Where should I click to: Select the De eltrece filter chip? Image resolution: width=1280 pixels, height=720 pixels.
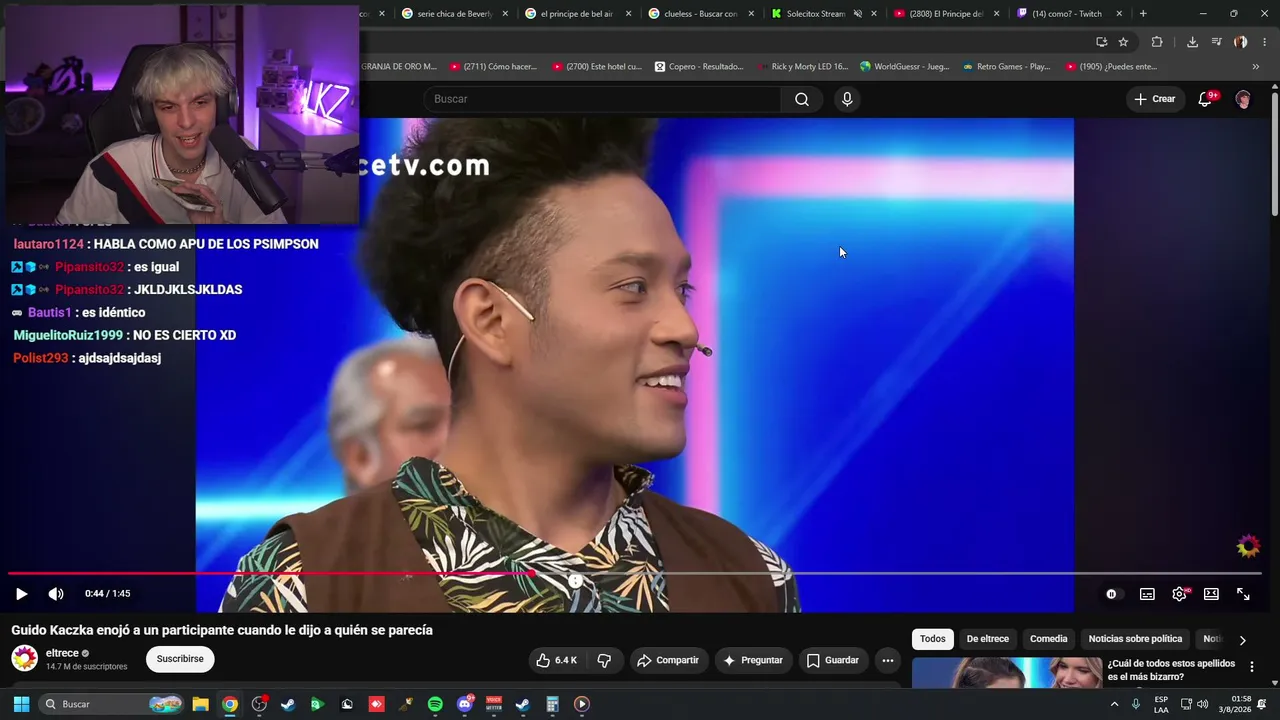coord(987,639)
